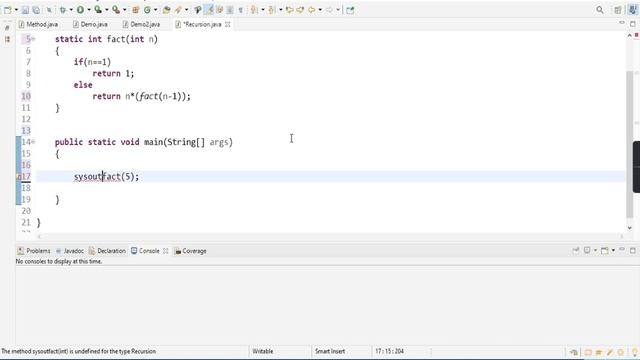
Task: Open the Back history dropdown arrow
Action: click(x=320, y=10)
